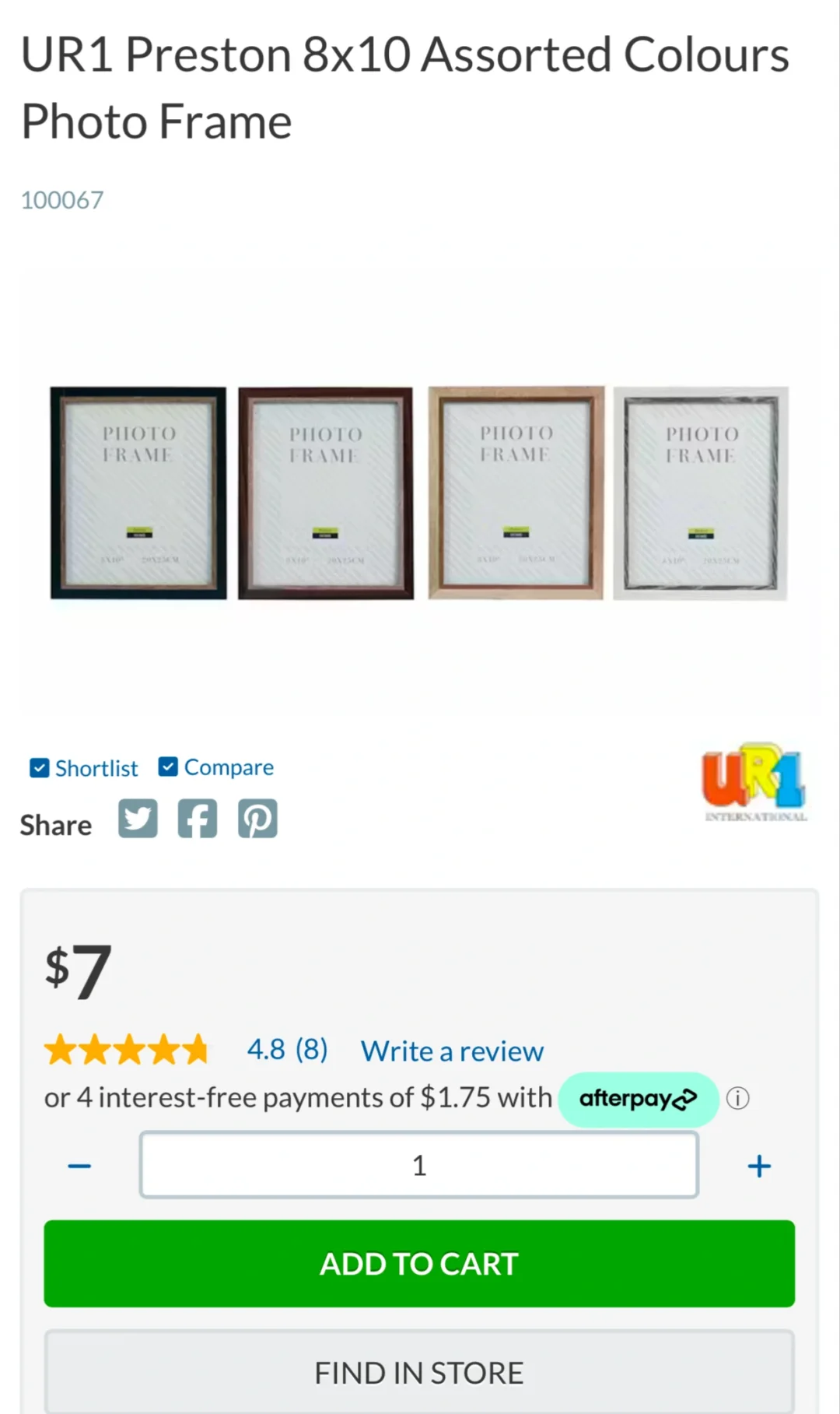Toggle the Shortlist checkbox
This screenshot has height=1414, width=840.
[x=39, y=768]
